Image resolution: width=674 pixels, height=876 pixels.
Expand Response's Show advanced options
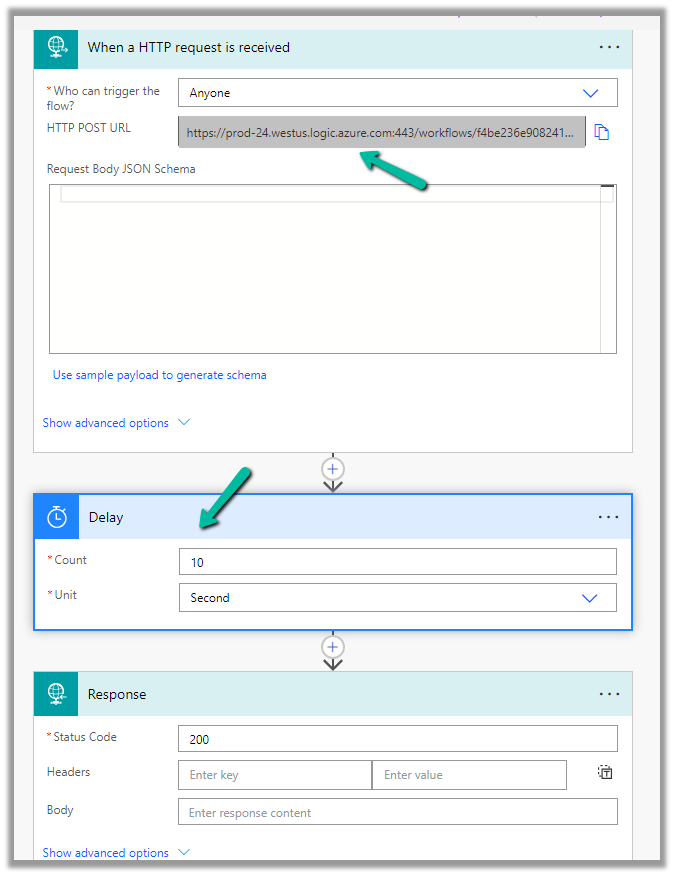(x=115, y=853)
